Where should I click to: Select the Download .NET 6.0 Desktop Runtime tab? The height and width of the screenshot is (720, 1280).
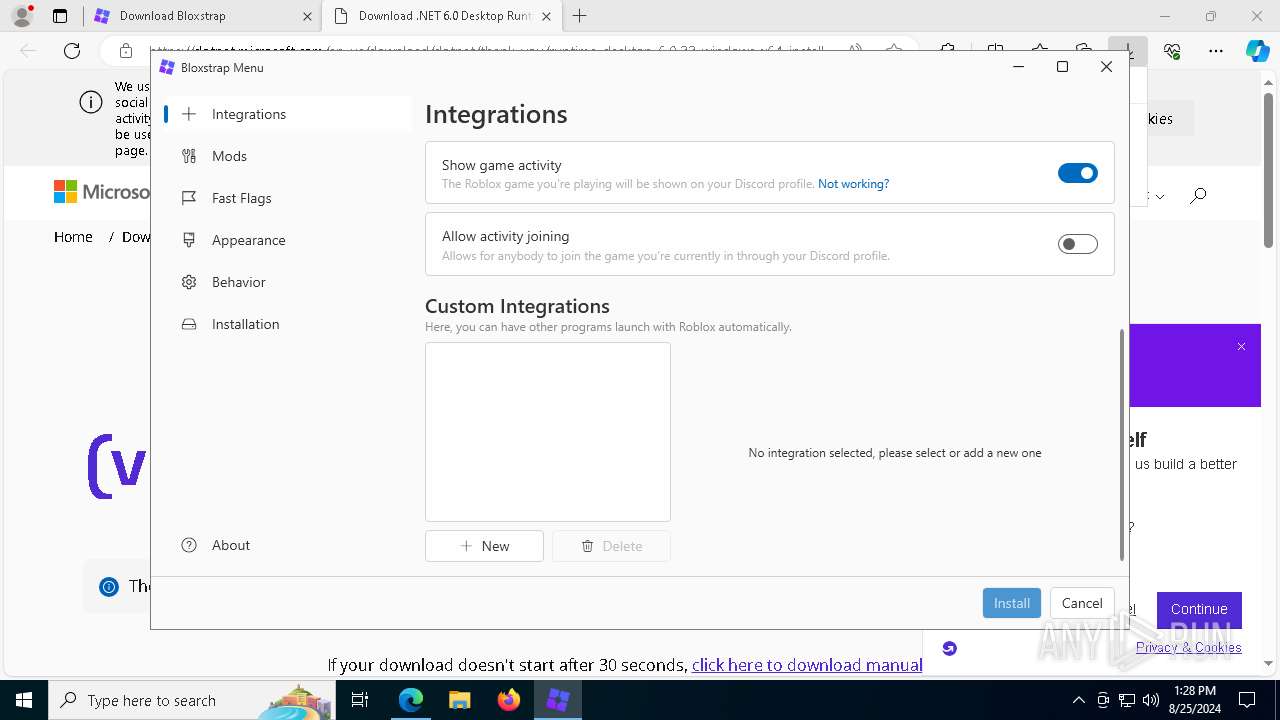click(x=441, y=16)
